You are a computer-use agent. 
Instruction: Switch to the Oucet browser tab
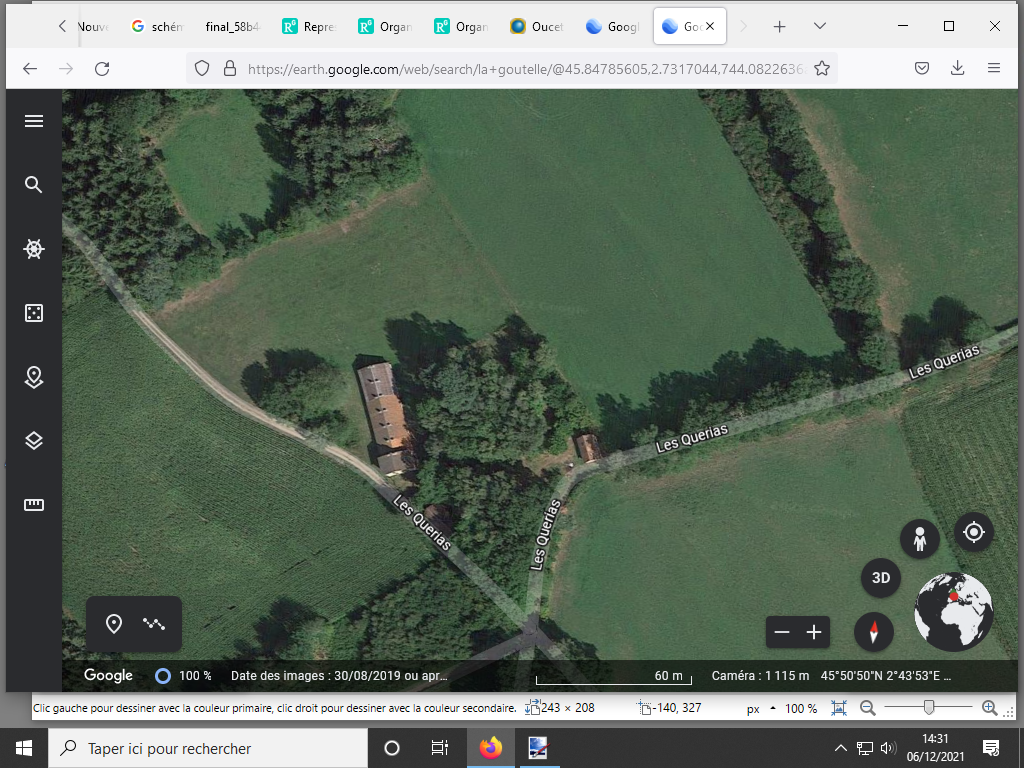click(x=537, y=27)
